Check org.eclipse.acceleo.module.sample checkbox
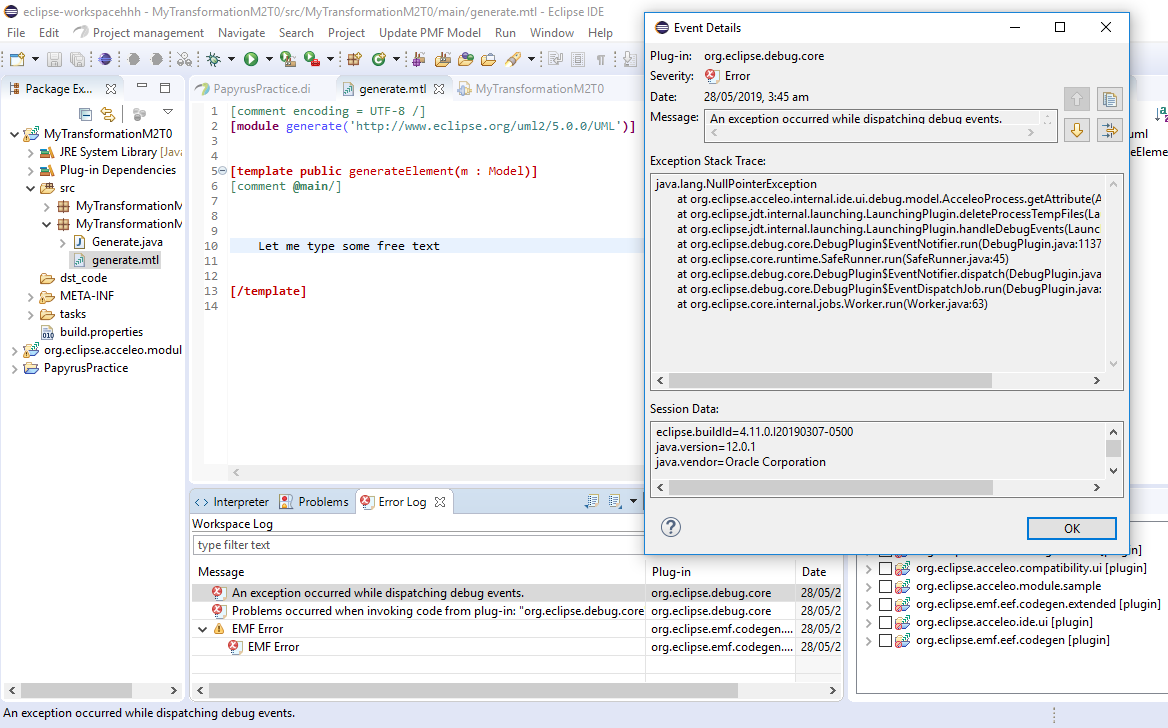This screenshot has width=1168, height=728. [x=886, y=586]
